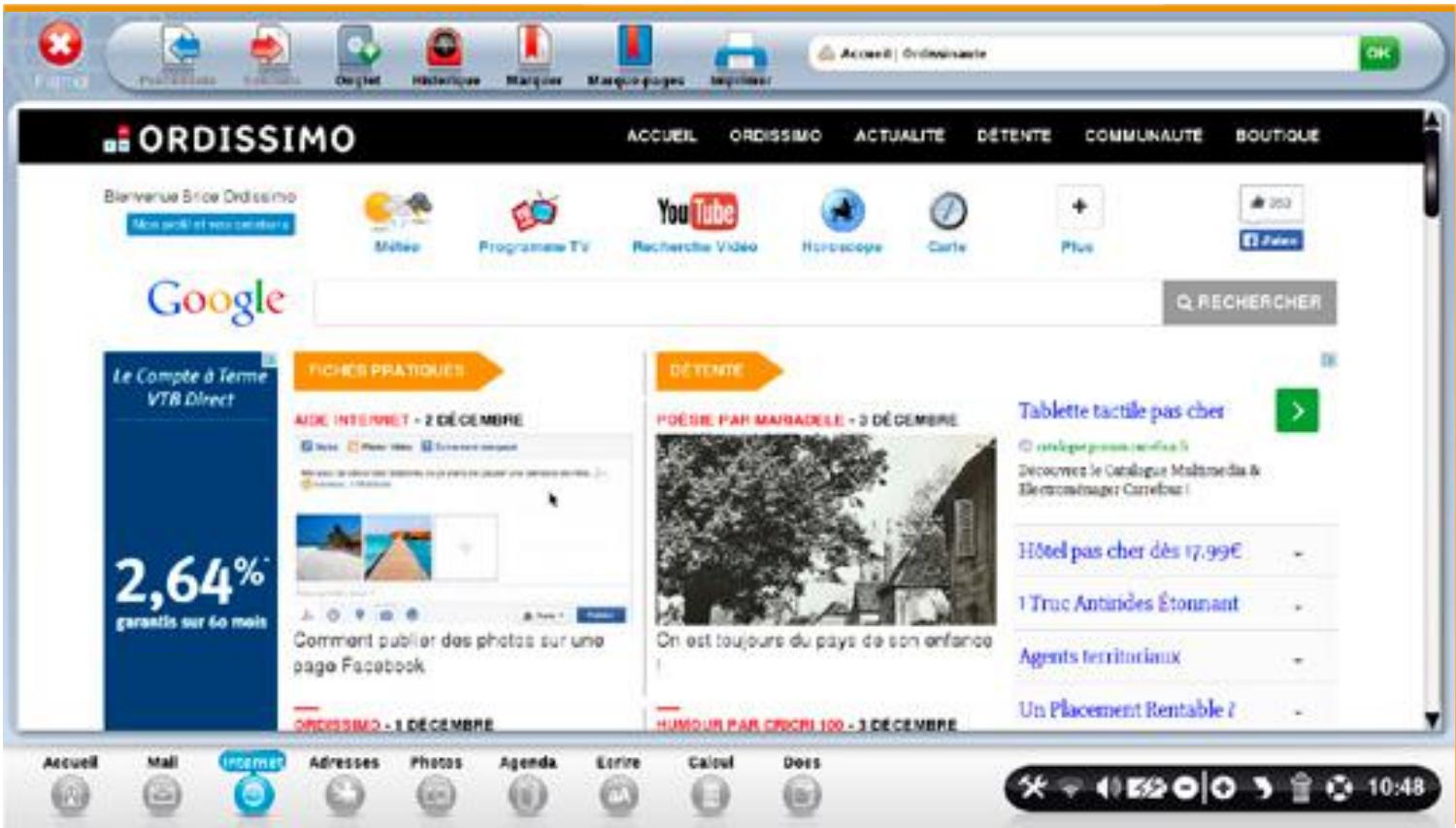
Task: Click the Google search input field
Action: (x=738, y=302)
